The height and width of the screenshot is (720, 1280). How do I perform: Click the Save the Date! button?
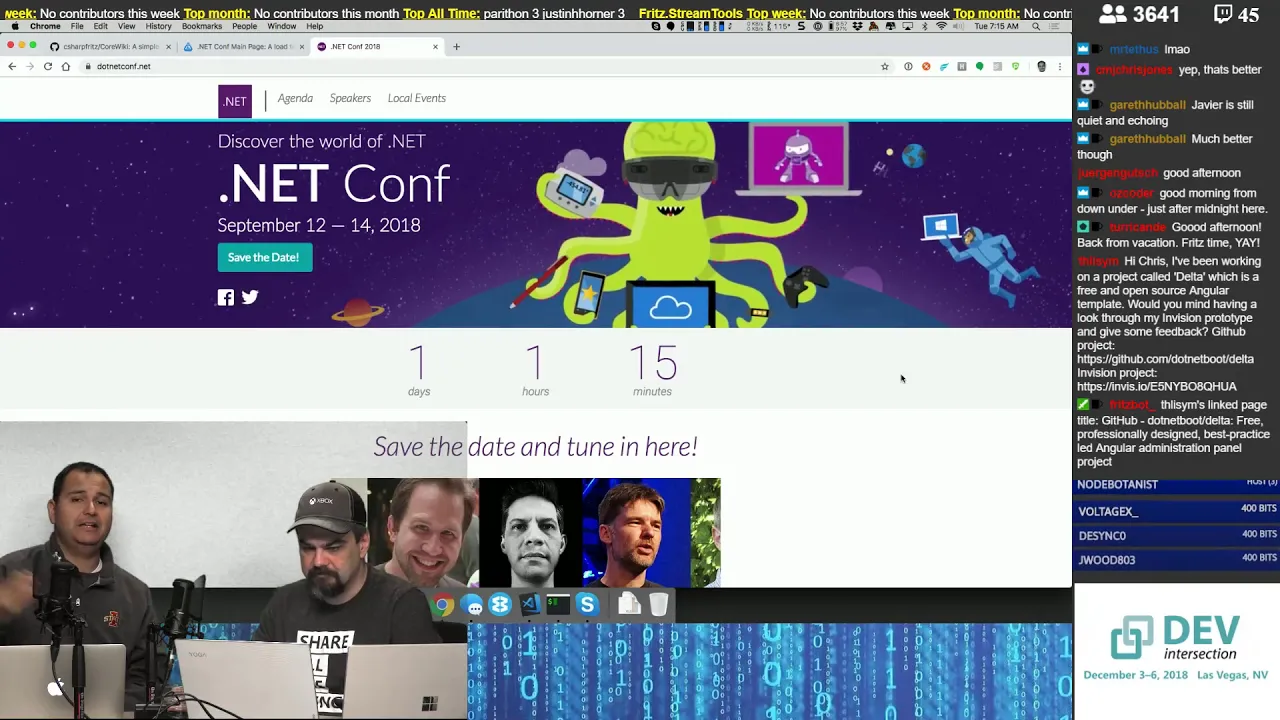263,258
